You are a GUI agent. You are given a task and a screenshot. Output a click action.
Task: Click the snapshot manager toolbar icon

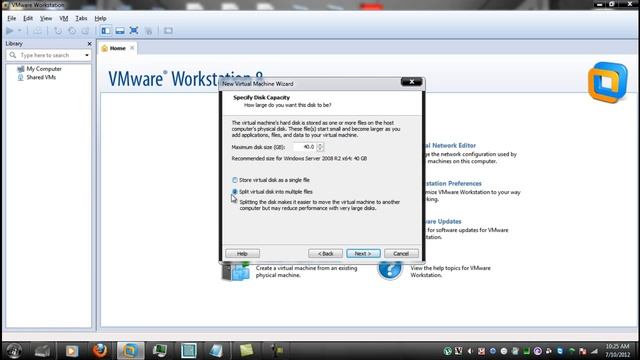click(85, 31)
